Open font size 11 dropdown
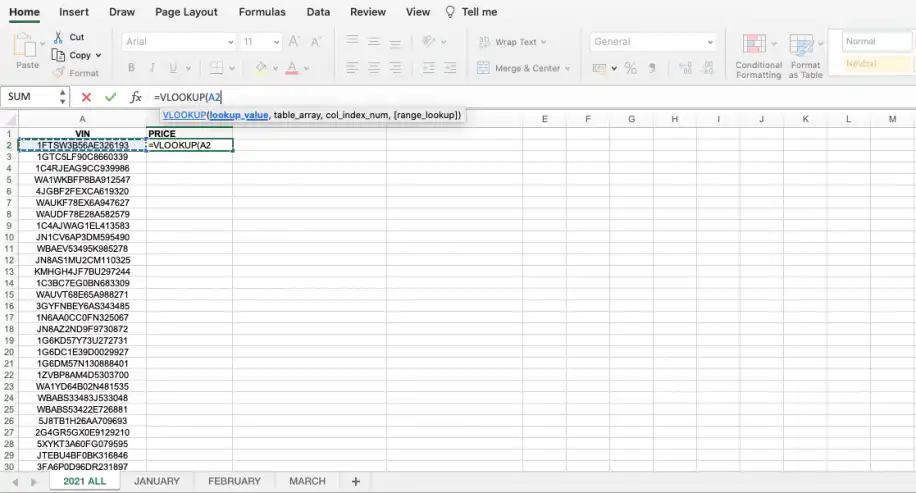 pos(276,42)
